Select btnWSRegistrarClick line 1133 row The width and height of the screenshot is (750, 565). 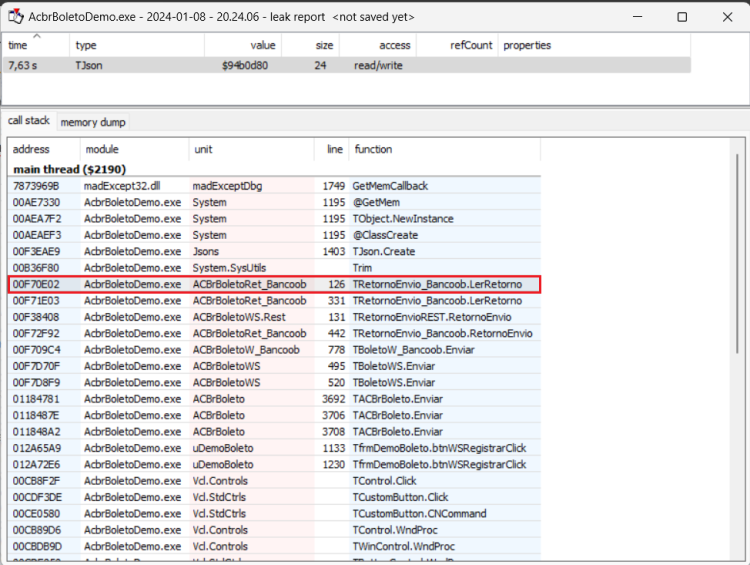(274, 448)
